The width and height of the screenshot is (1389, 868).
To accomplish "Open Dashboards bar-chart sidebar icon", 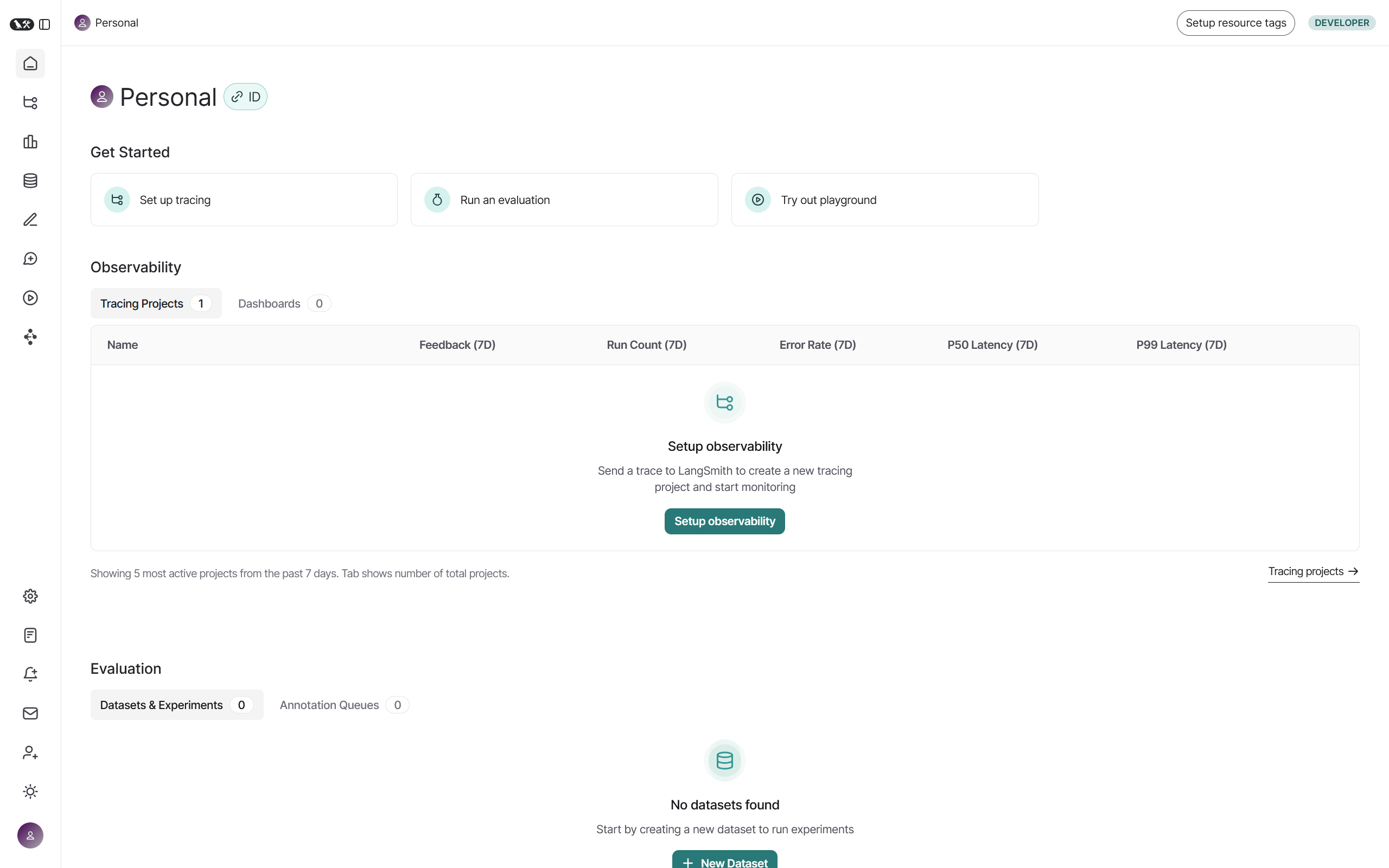I will 30,142.
